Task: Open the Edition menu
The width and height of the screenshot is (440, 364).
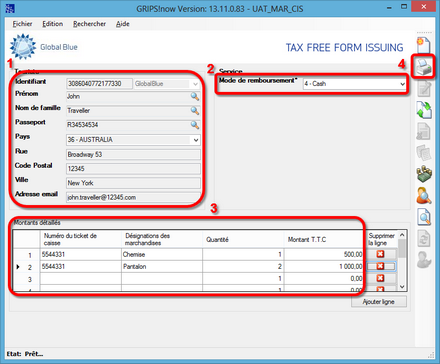Action: [52, 24]
